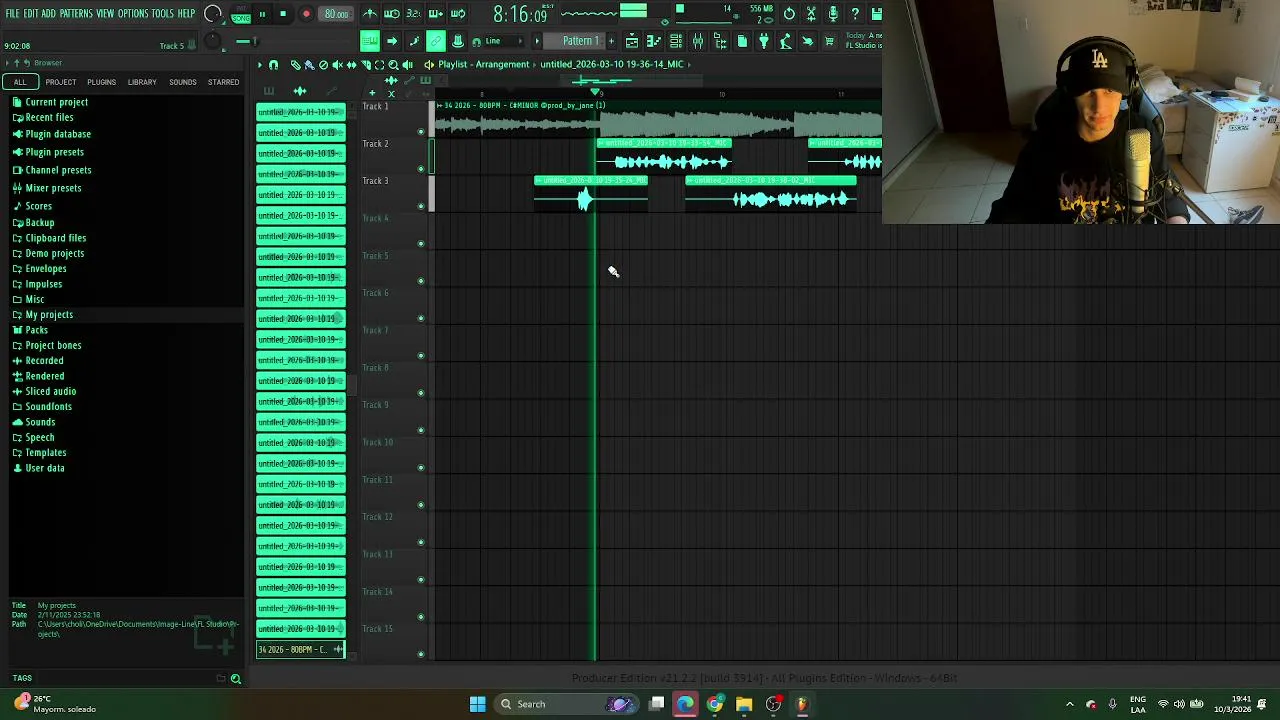The width and height of the screenshot is (1280, 720).
Task: Select the STARRED browser tab
Action: click(x=223, y=82)
